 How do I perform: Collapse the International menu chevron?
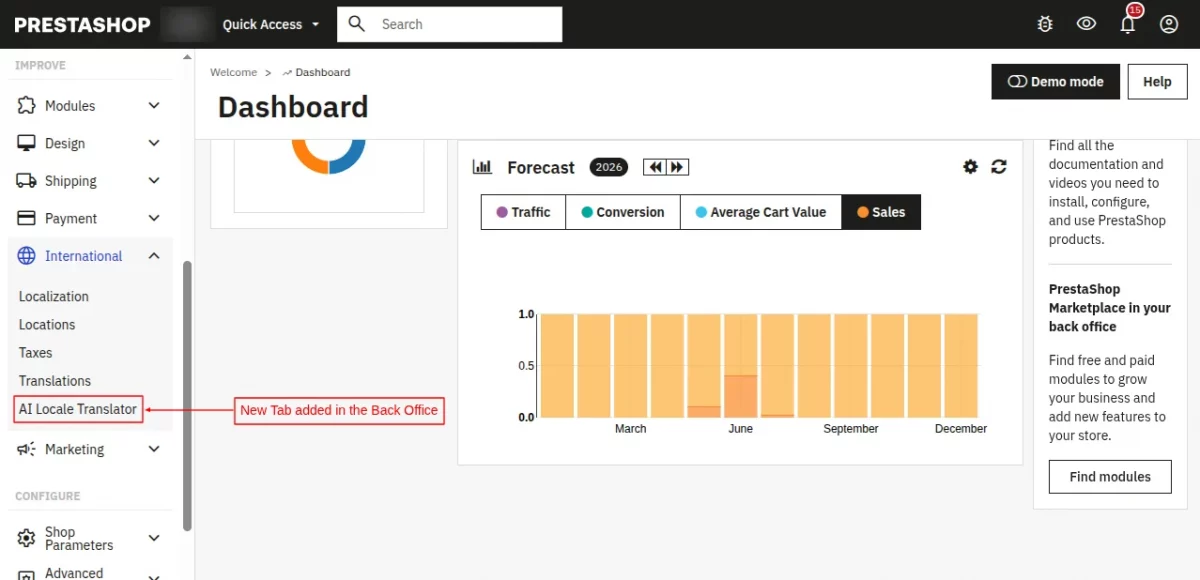coord(154,256)
